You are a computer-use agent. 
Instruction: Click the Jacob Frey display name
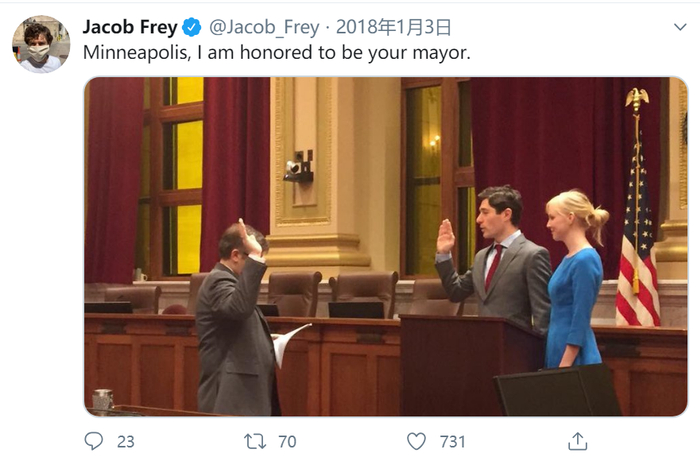pyautogui.click(x=130, y=27)
